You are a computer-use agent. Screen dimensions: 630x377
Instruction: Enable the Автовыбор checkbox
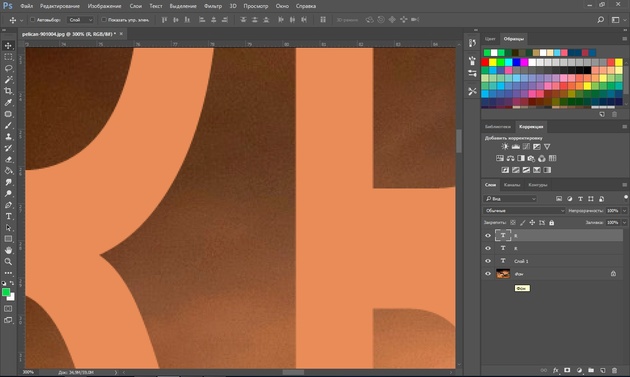point(33,20)
